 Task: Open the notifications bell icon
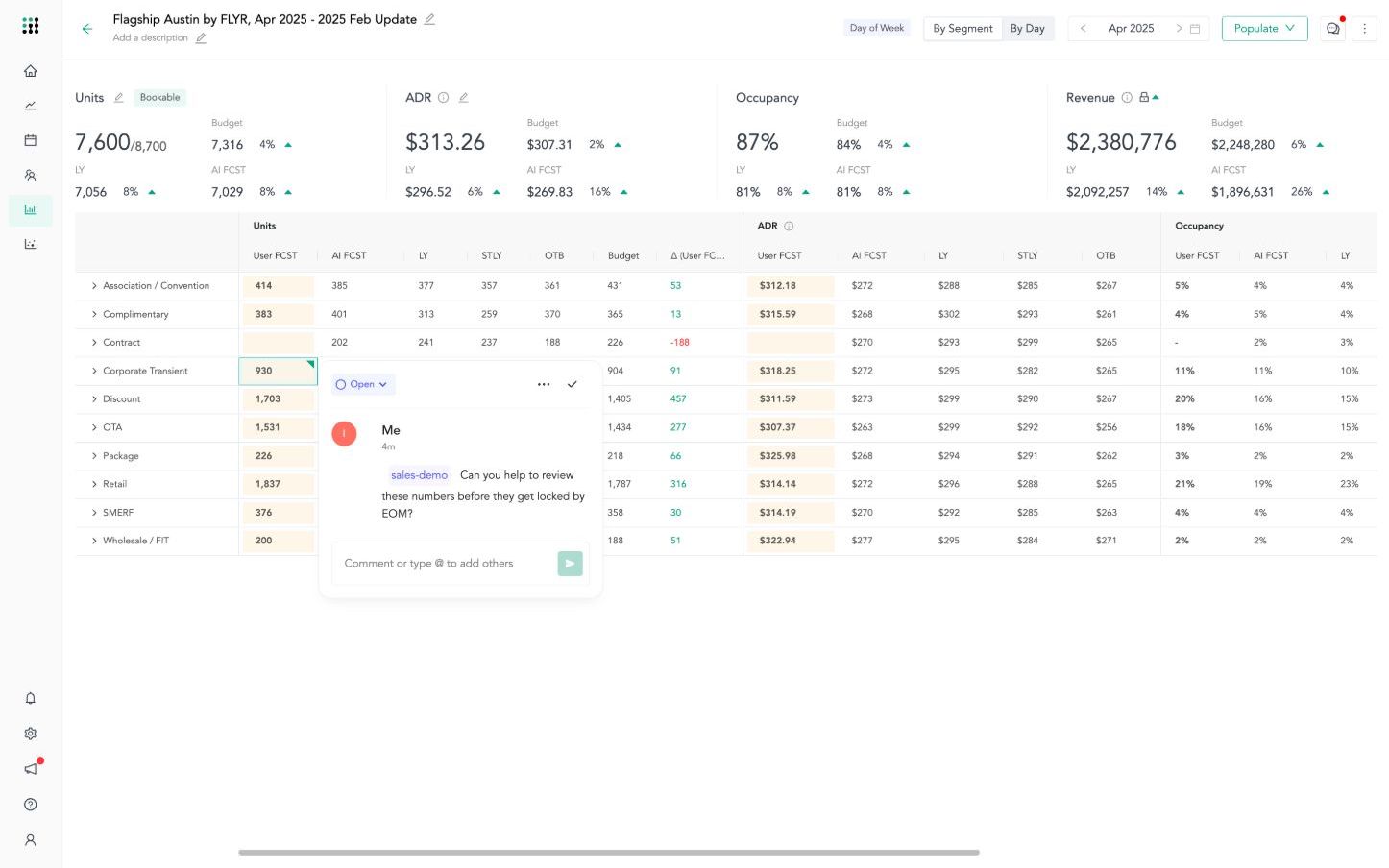(x=31, y=699)
